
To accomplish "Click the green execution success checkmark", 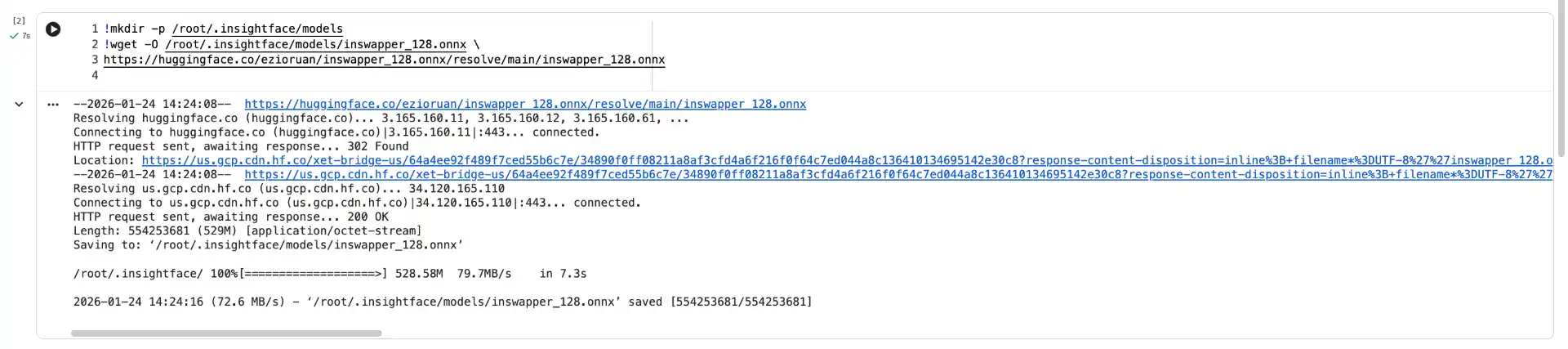I will (14, 36).
